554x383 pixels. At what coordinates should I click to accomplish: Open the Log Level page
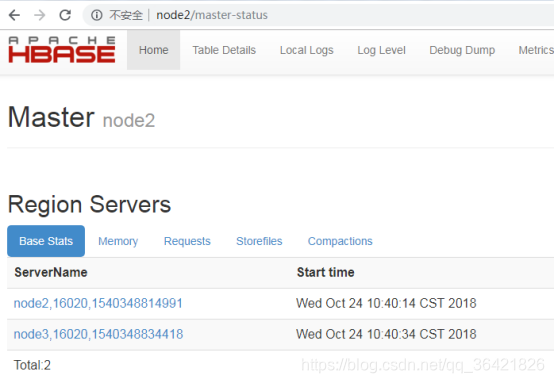381,50
